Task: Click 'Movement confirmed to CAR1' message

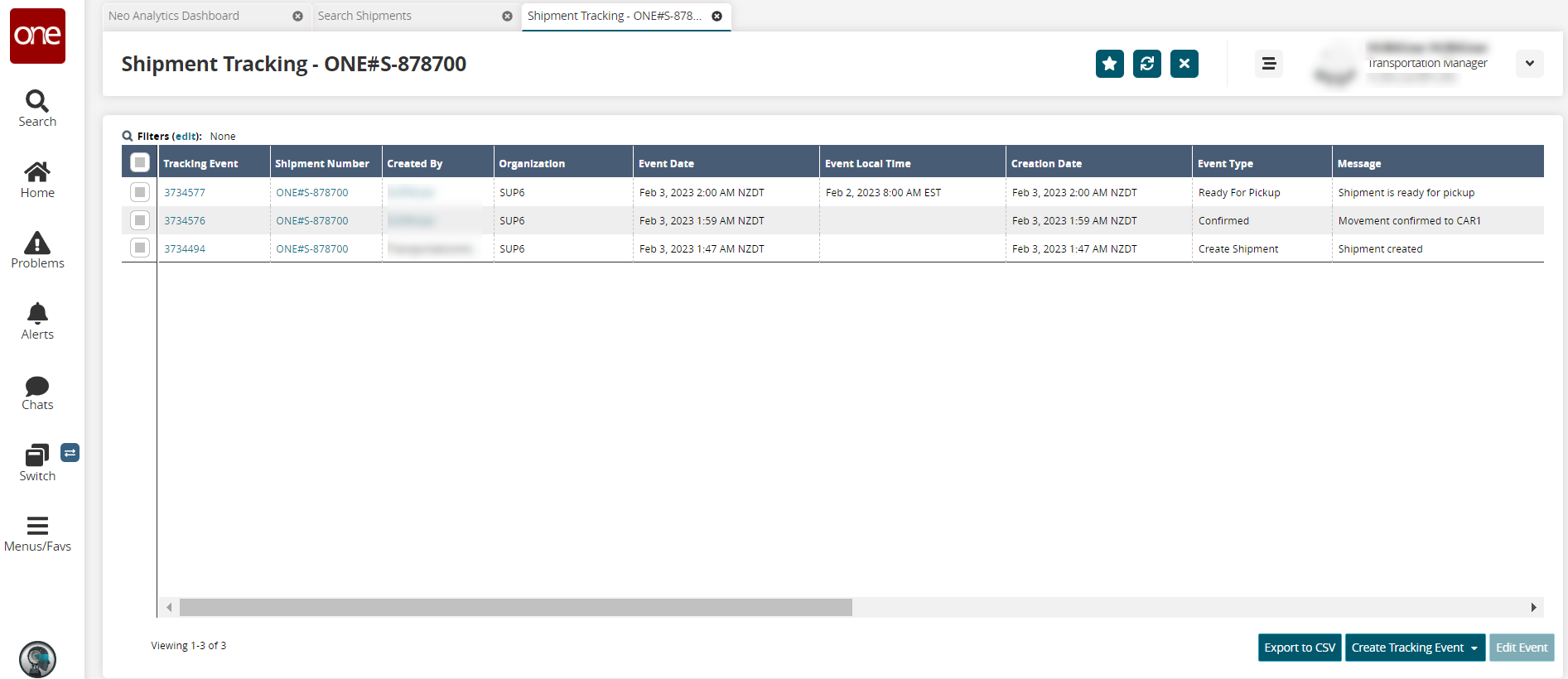Action: (1410, 220)
